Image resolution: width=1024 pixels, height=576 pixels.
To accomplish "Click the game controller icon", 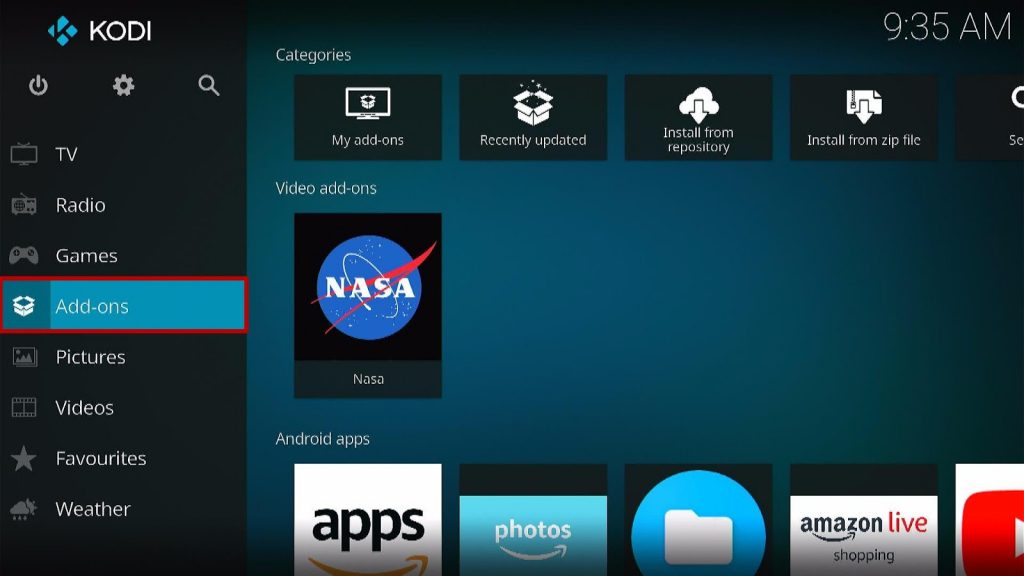I will pos(24,255).
